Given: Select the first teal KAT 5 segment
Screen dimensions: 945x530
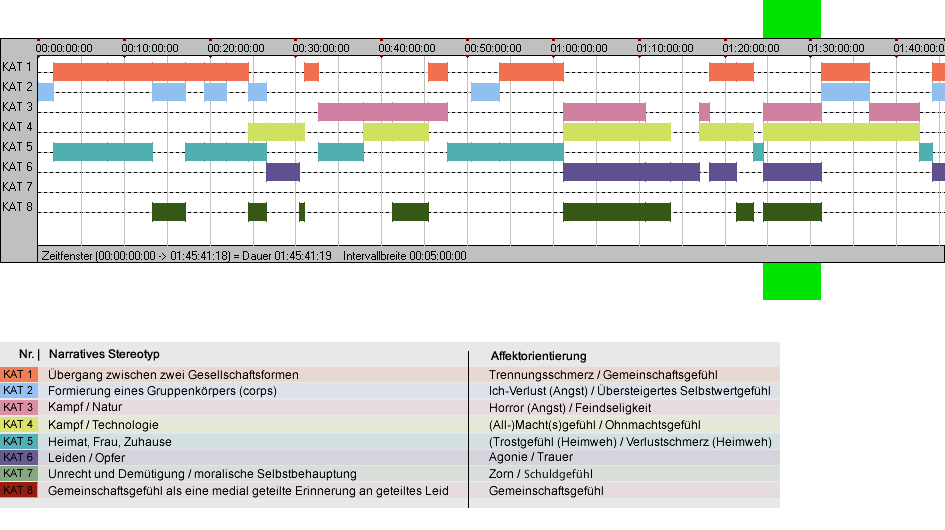Looking at the screenshot, I should click(x=103, y=152).
